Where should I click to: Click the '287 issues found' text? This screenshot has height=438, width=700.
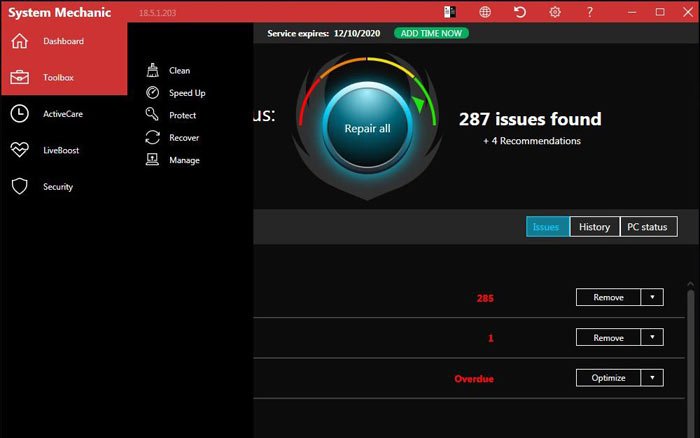(x=530, y=119)
